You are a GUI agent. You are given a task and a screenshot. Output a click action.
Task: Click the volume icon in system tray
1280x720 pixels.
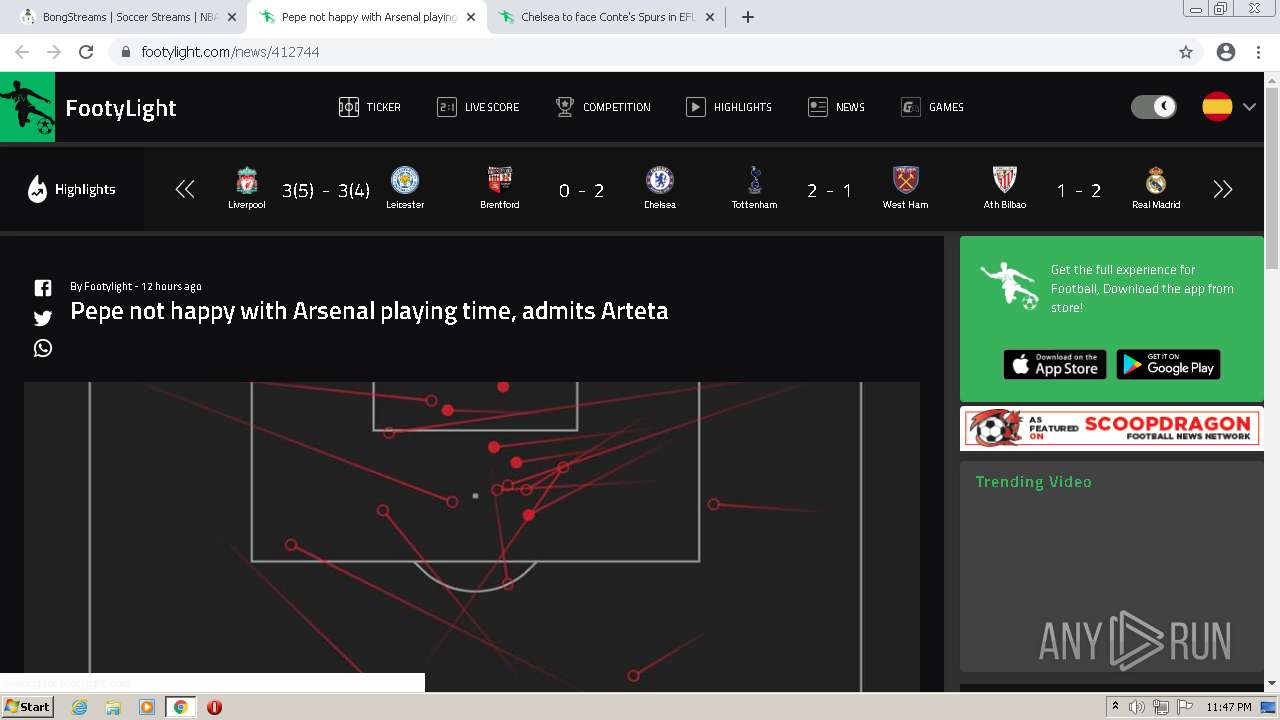pyautogui.click(x=1137, y=707)
